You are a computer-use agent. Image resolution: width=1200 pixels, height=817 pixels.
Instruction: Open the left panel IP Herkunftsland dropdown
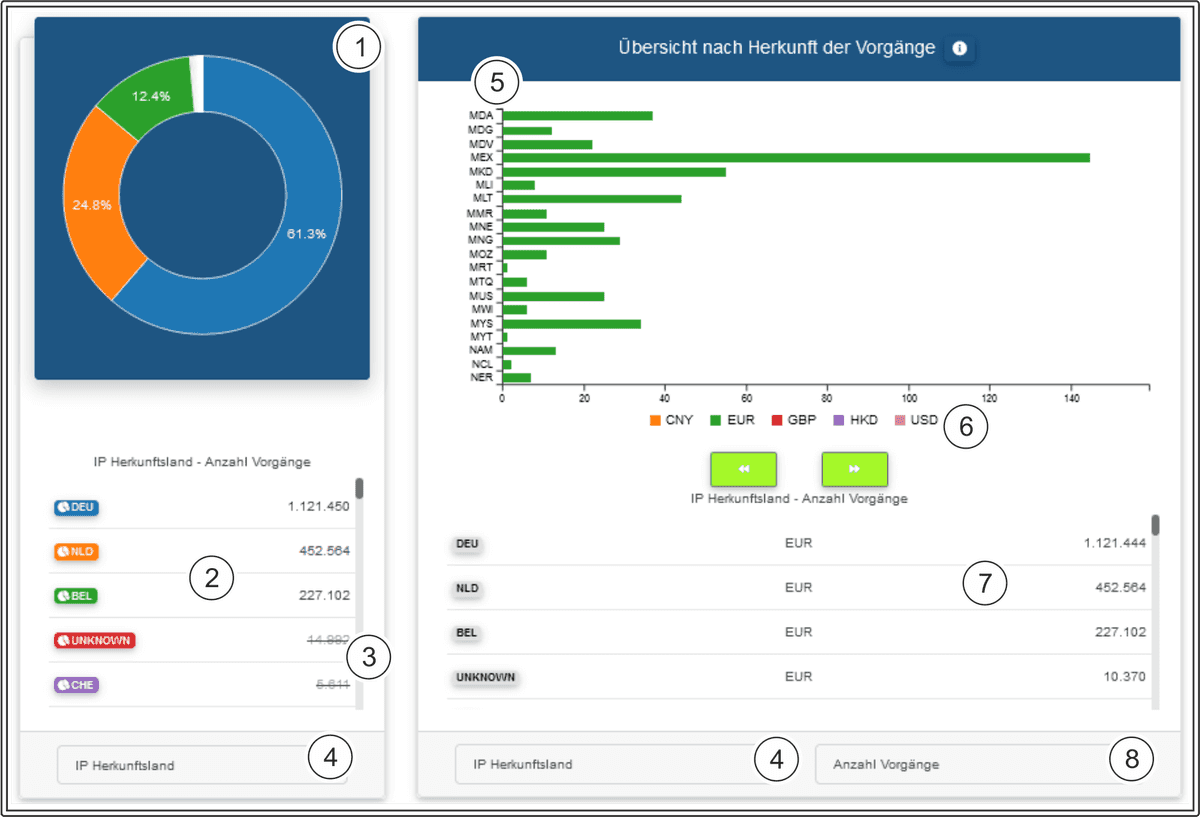coord(202,765)
